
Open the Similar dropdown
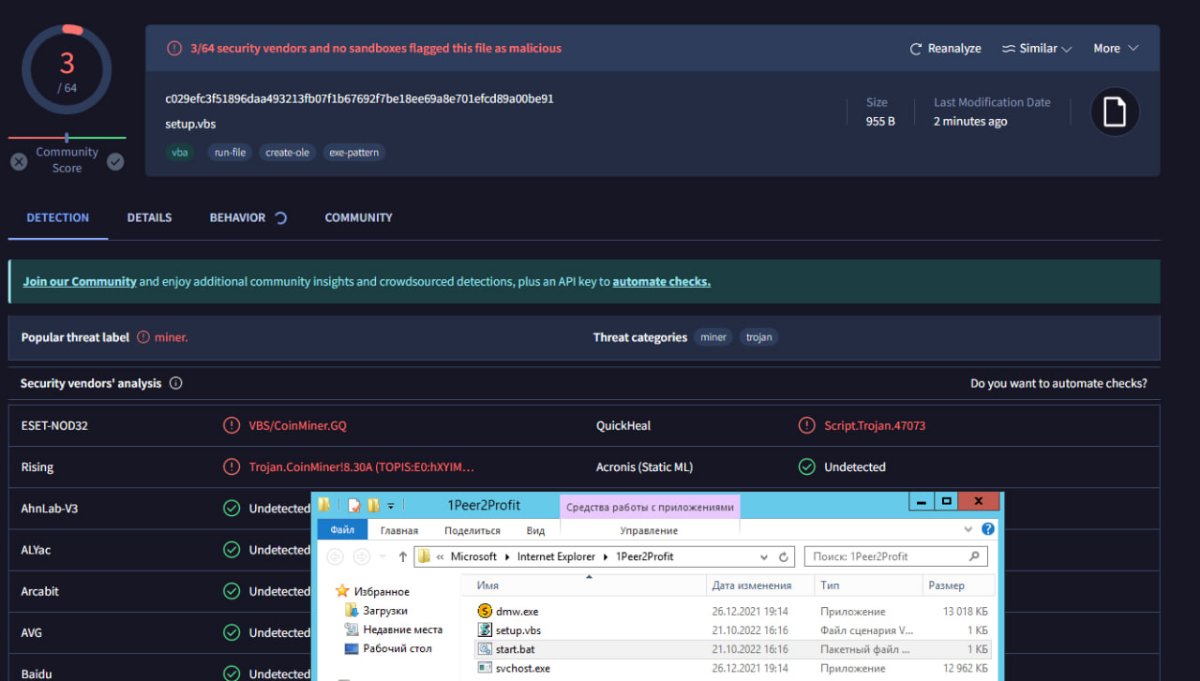pos(1037,49)
